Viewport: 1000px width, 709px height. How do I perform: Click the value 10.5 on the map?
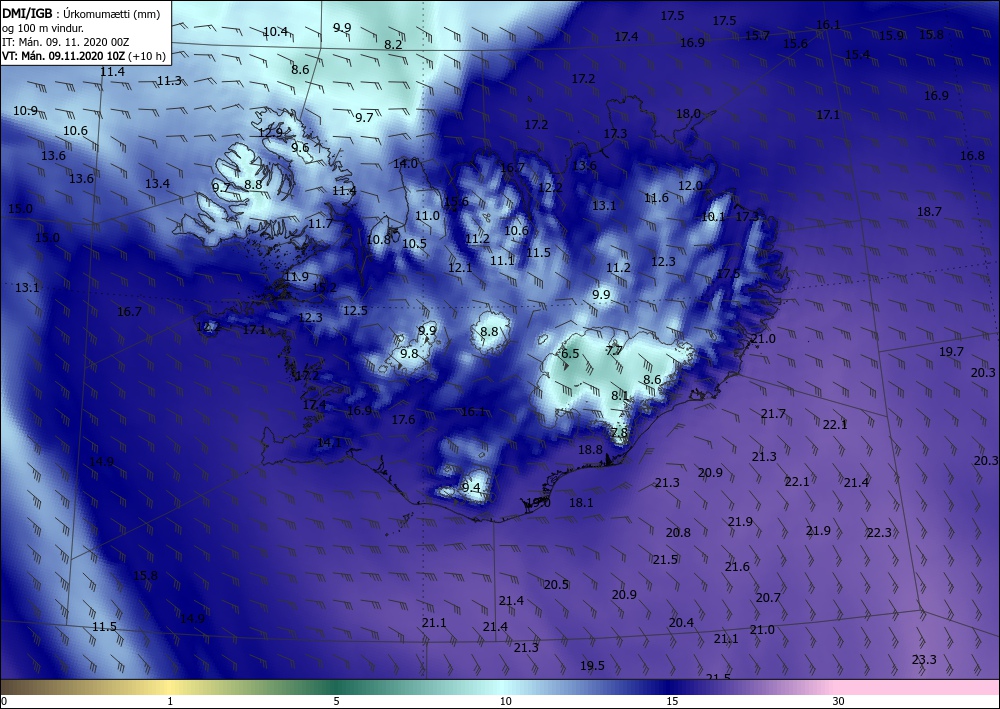[414, 244]
